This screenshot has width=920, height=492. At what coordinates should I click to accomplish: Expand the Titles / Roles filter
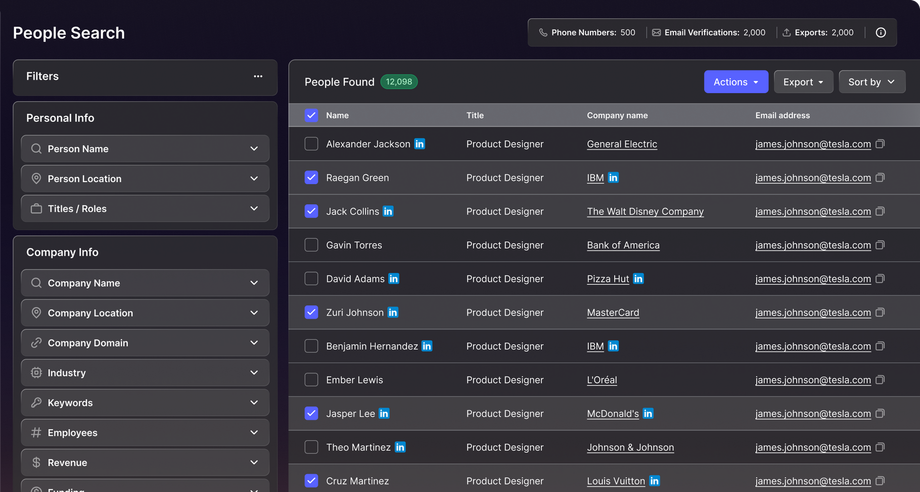[x=145, y=209]
